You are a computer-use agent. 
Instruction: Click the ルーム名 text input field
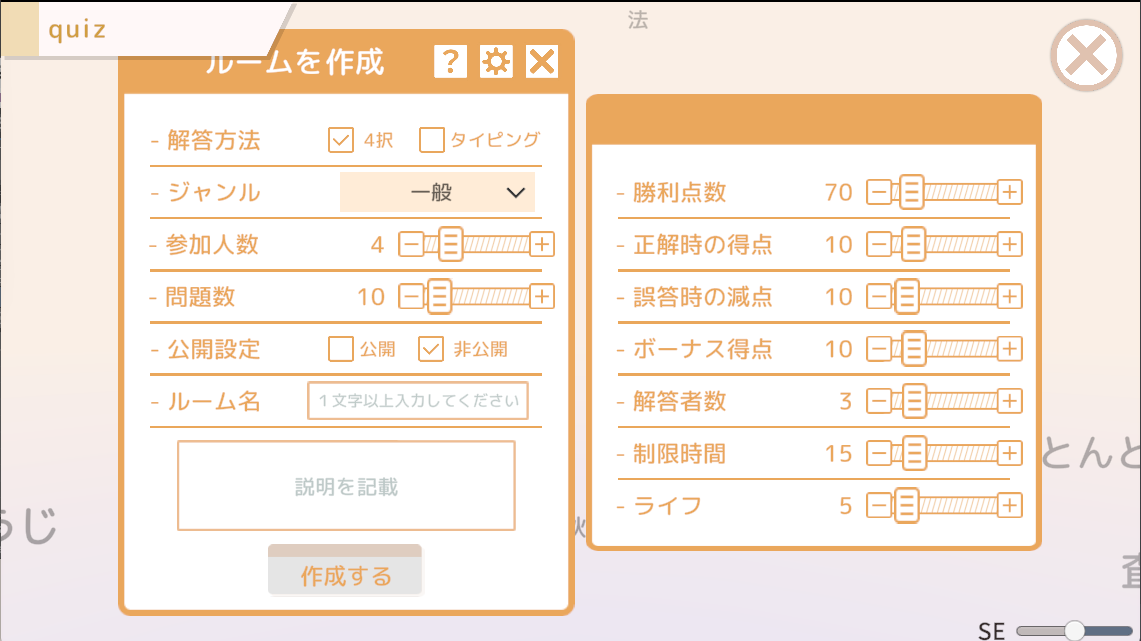tap(417, 401)
